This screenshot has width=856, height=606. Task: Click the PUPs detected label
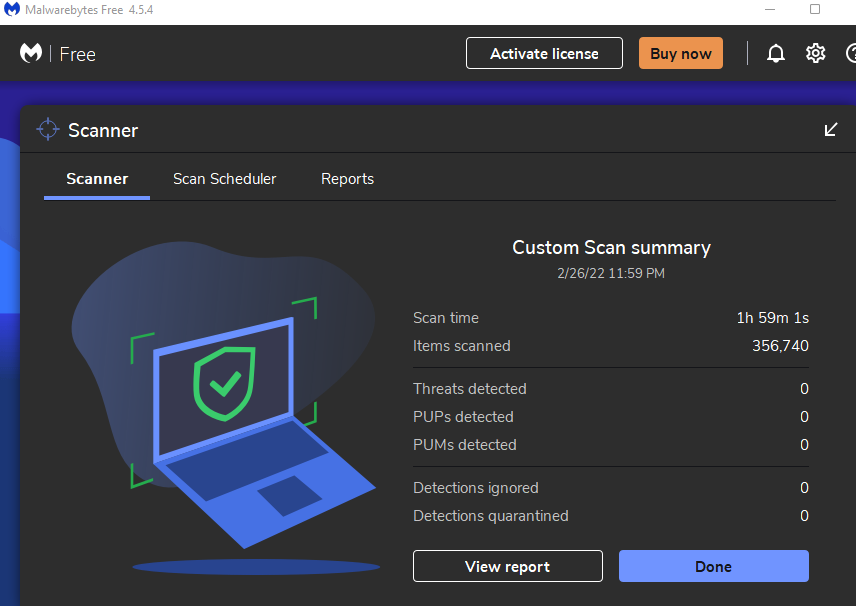(463, 417)
